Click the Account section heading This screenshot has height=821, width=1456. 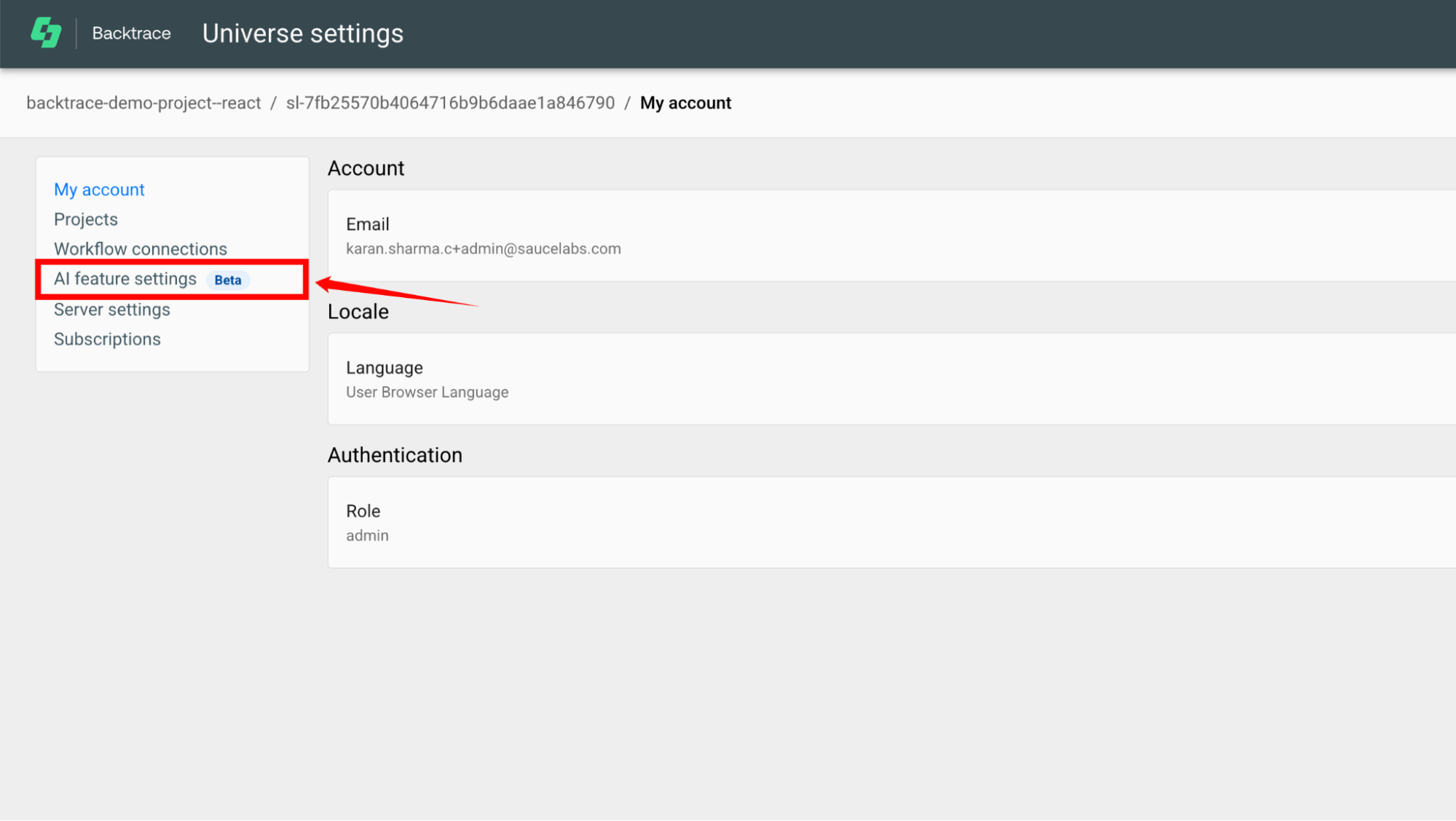(x=366, y=168)
